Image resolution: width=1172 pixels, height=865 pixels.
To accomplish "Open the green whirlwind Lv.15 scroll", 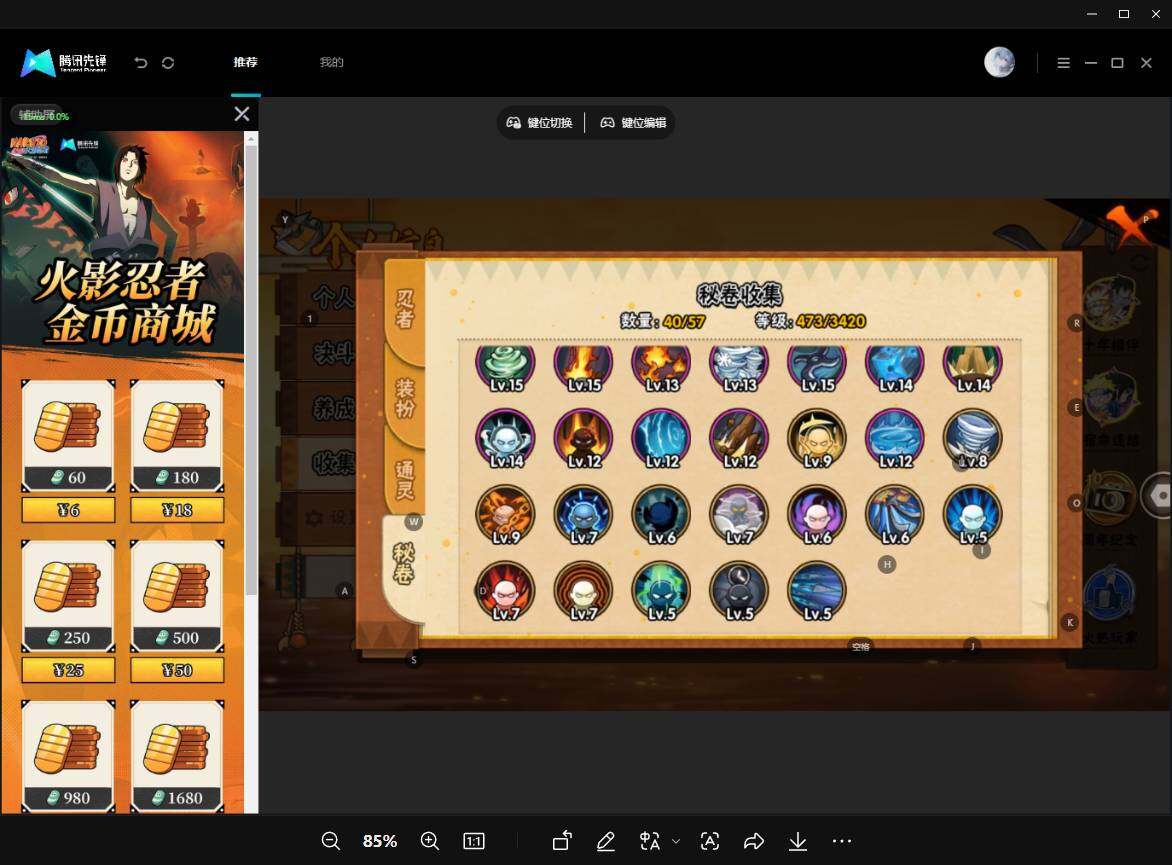I will point(506,368).
